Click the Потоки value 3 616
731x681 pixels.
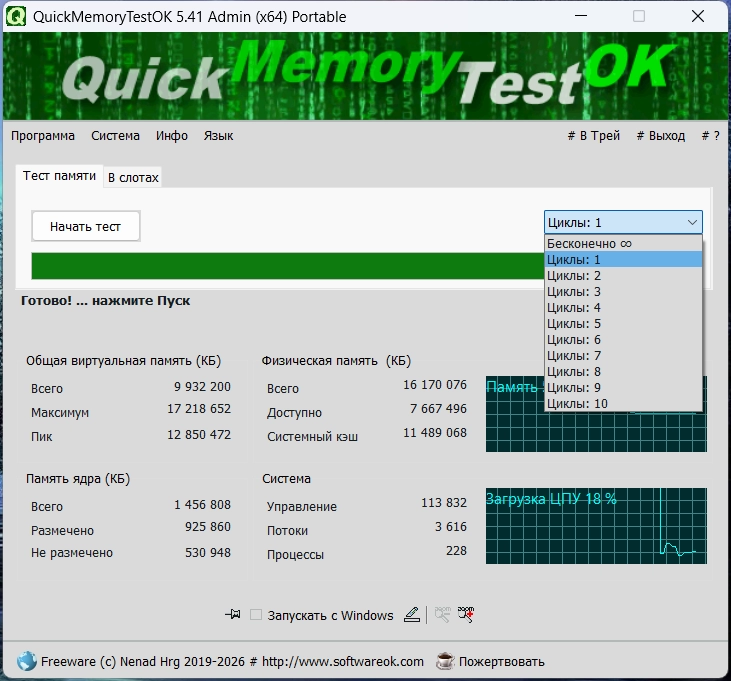coord(451,527)
